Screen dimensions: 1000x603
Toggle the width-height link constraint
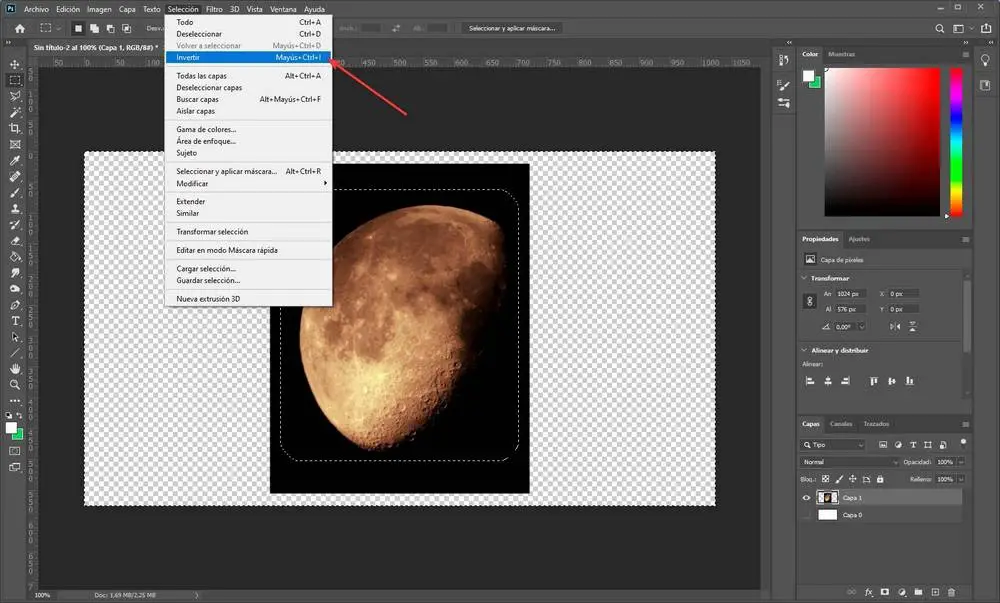coord(809,300)
